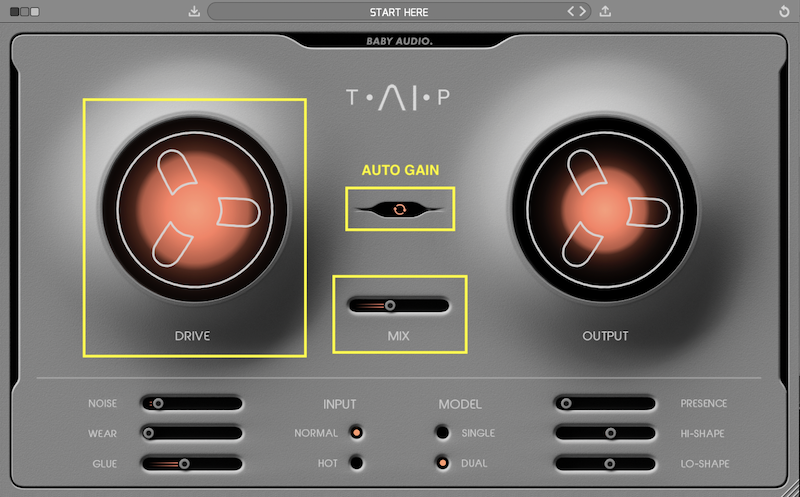
Task: Select the Hot input radio button
Action: [x=356, y=463]
